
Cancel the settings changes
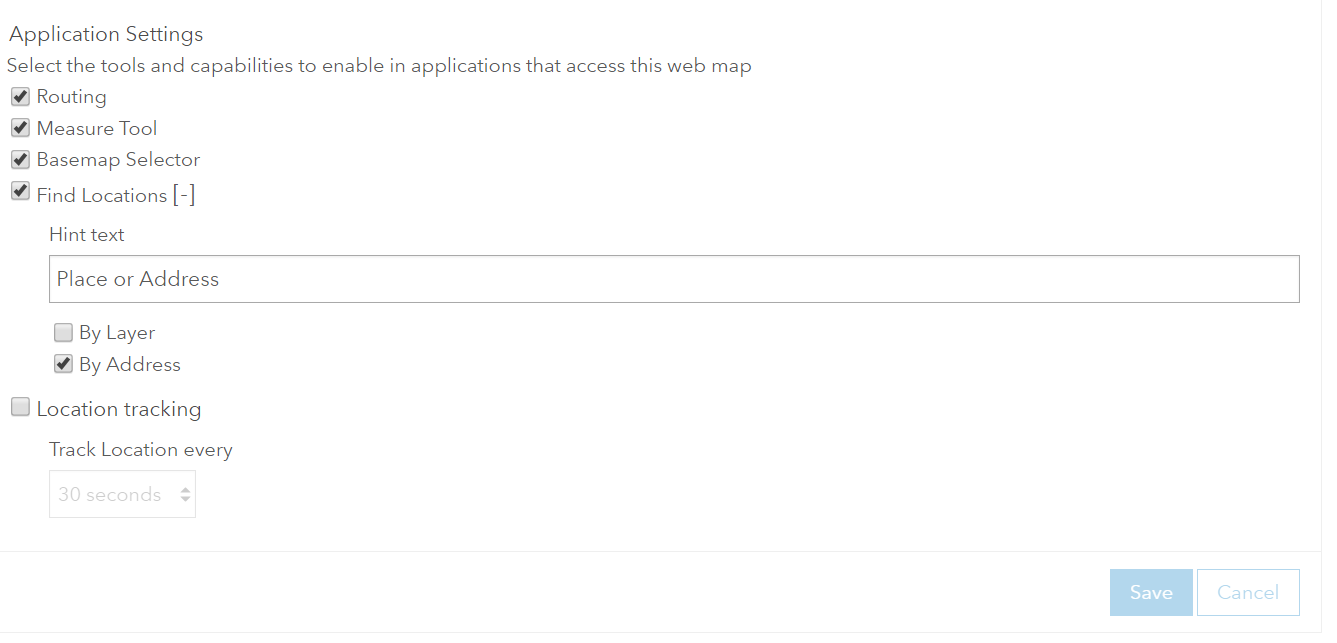coord(1248,592)
